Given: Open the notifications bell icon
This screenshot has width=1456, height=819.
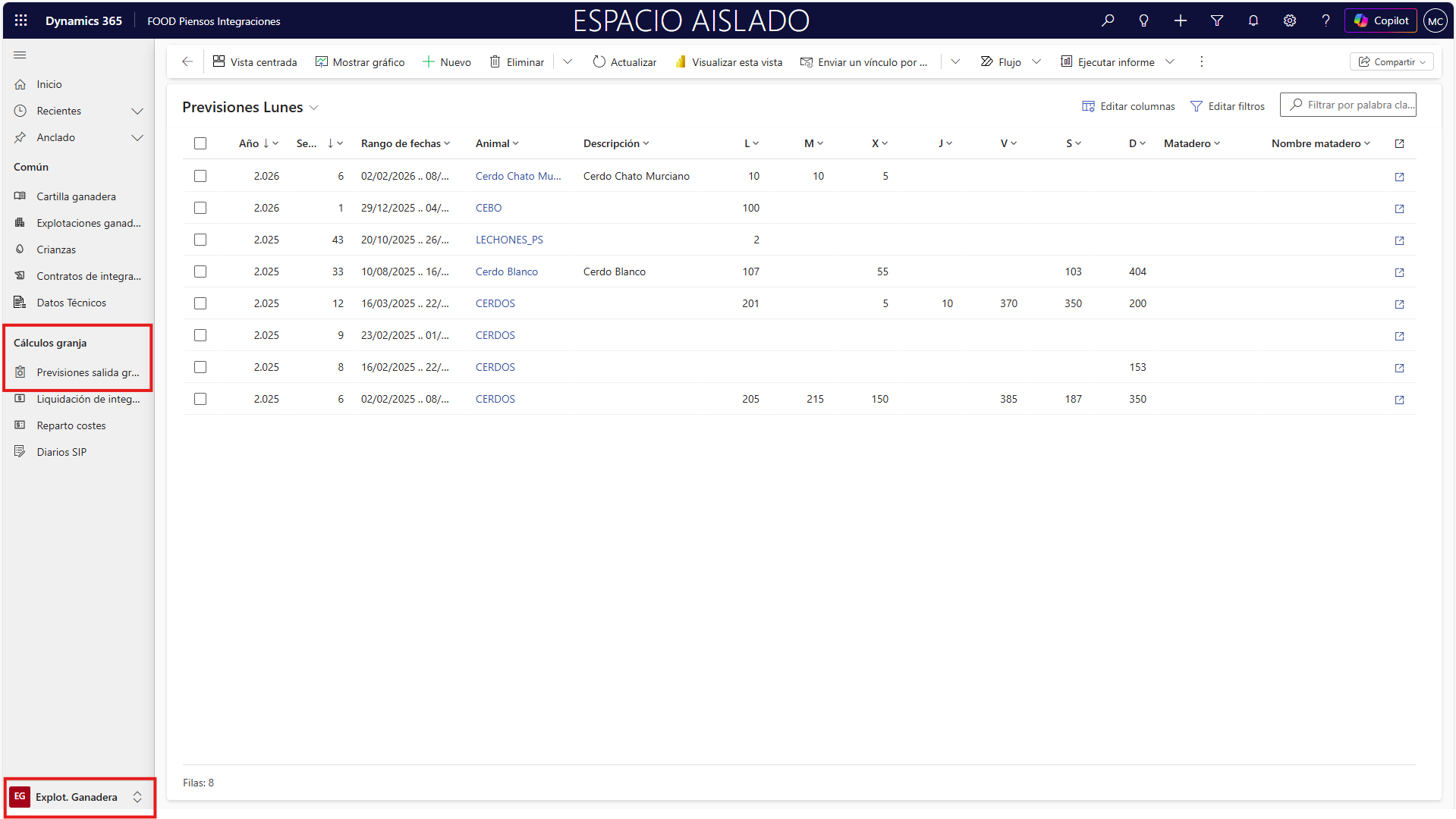Looking at the screenshot, I should click(1253, 20).
